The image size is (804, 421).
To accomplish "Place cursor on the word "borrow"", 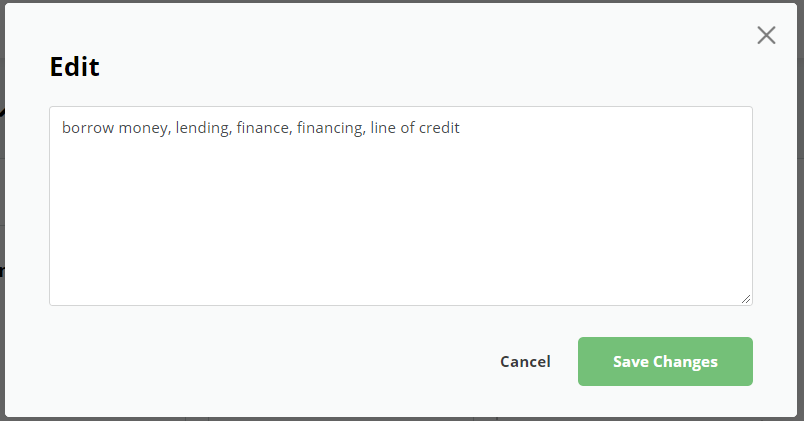I will [86, 128].
